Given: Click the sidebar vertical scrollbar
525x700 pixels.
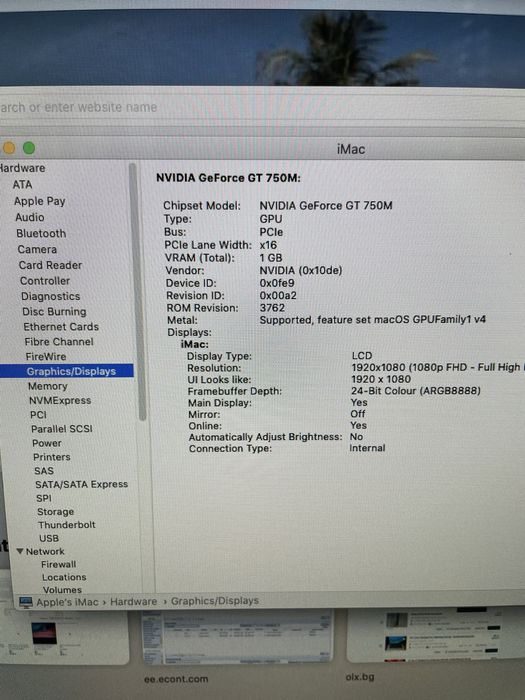Looking at the screenshot, I should (x=138, y=292).
